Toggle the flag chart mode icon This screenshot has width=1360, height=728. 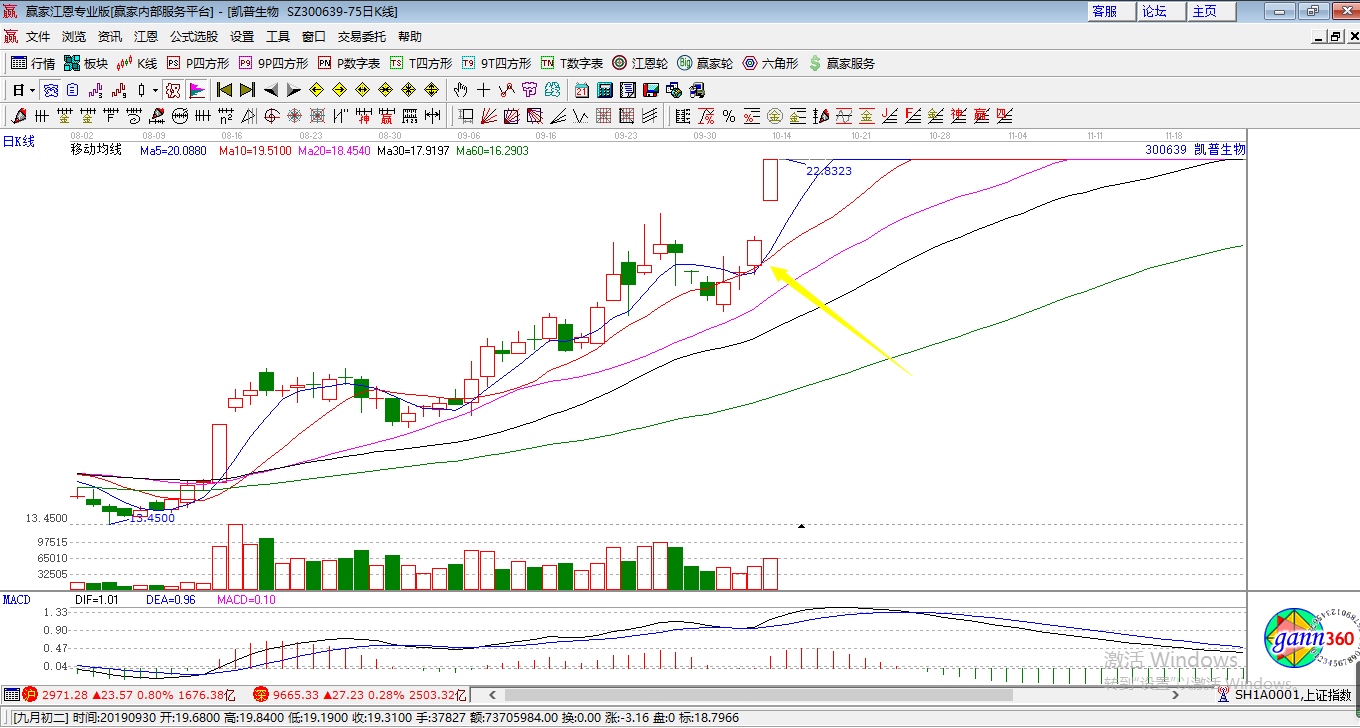point(198,89)
